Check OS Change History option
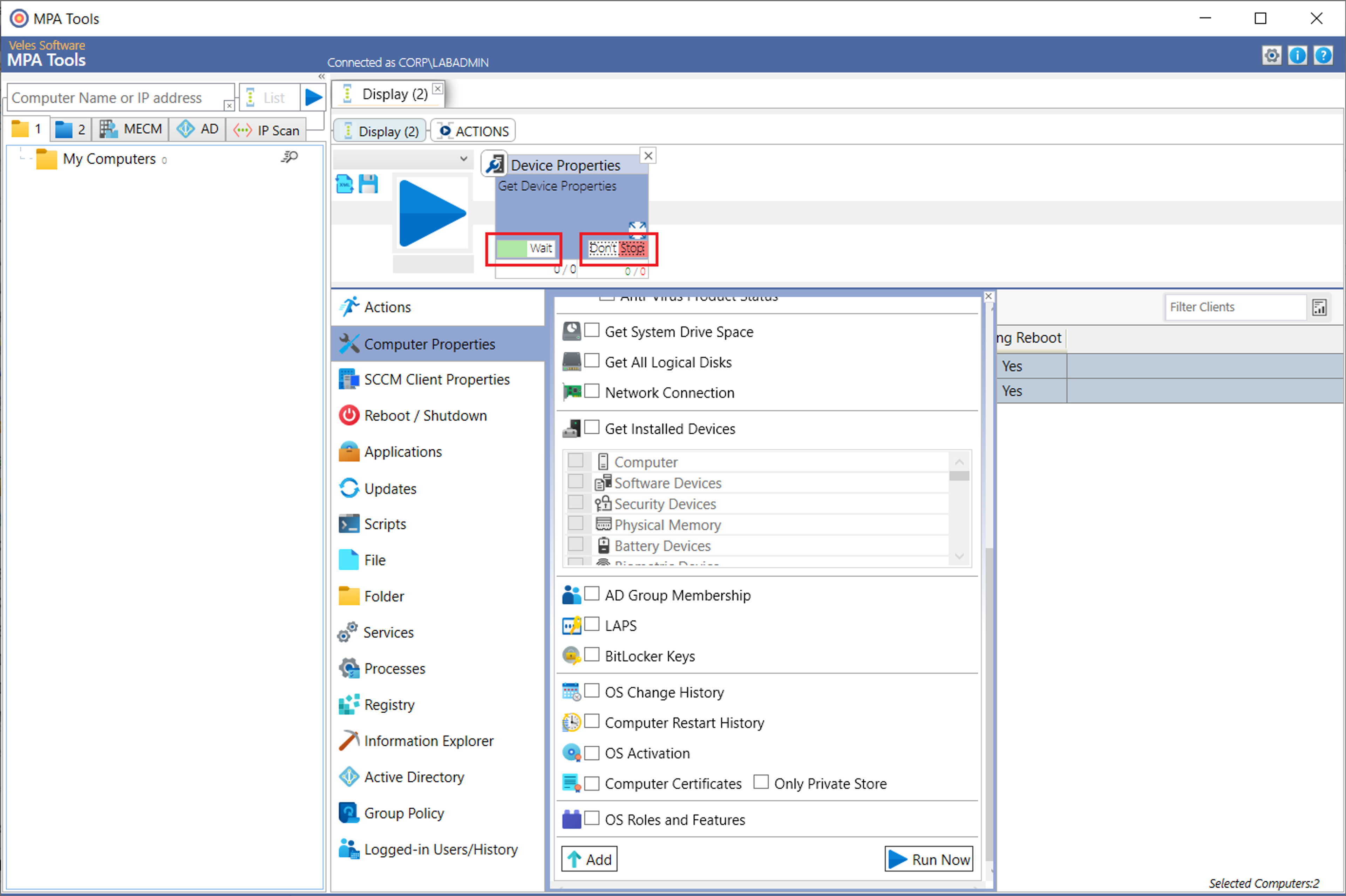The image size is (1346, 896). point(592,691)
